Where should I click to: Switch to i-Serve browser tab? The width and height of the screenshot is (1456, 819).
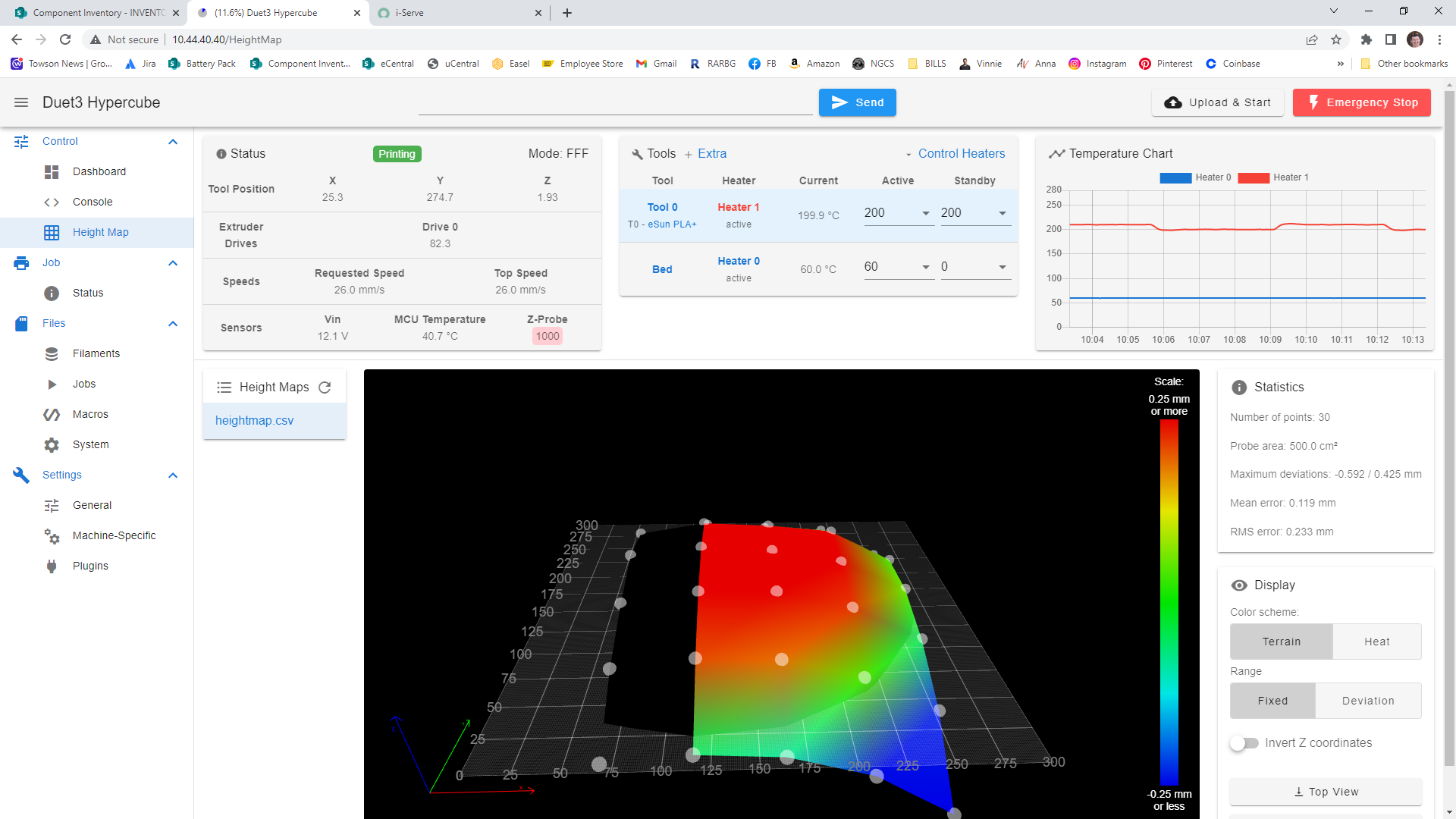click(459, 13)
